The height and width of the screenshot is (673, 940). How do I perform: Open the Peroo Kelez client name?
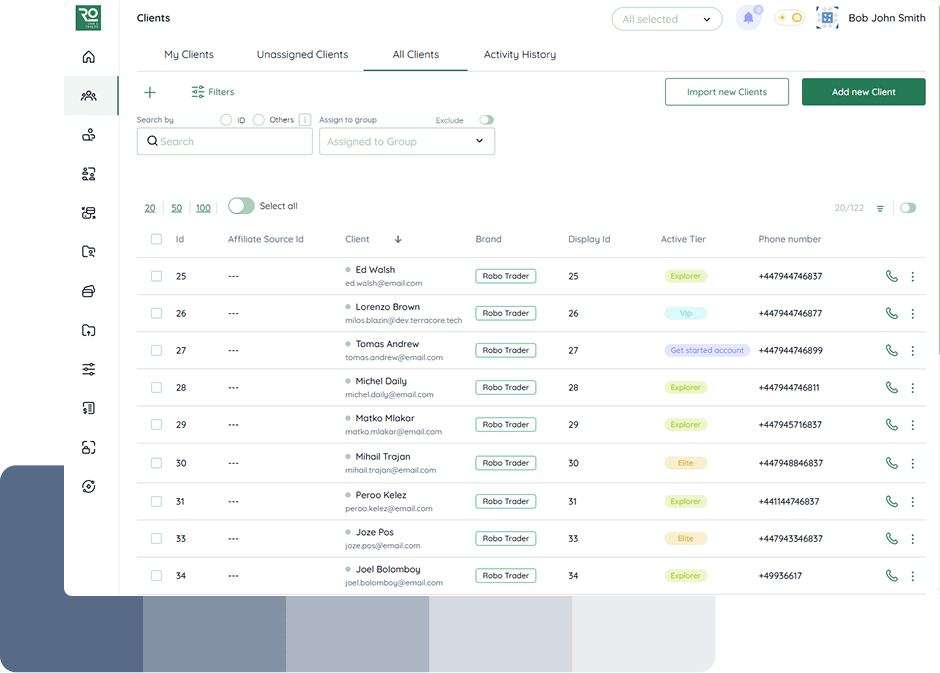click(x=381, y=495)
